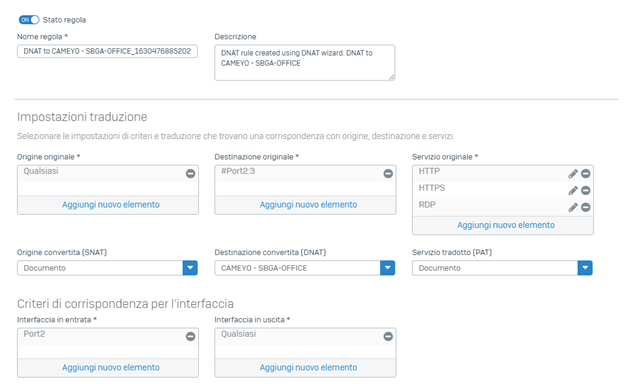Toggle the Stato regola switch
Screen dimensions: 640x384
[29, 20]
